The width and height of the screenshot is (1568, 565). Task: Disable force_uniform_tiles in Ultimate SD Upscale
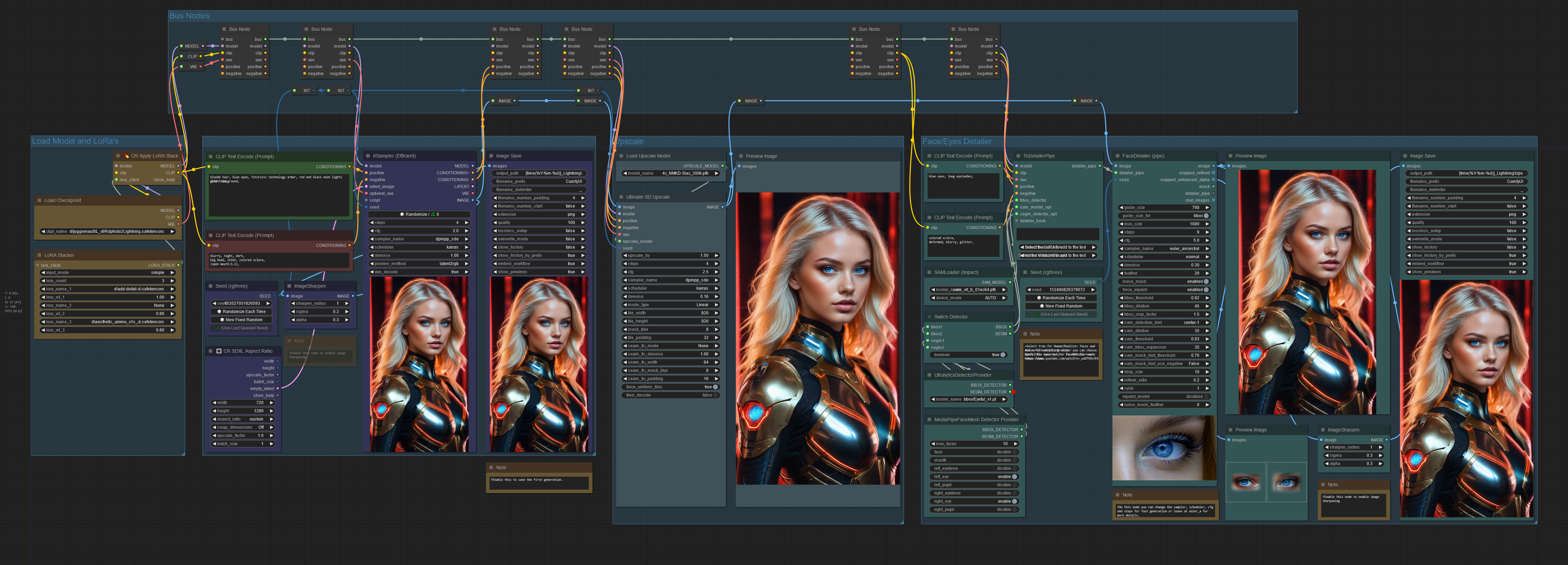[715, 387]
